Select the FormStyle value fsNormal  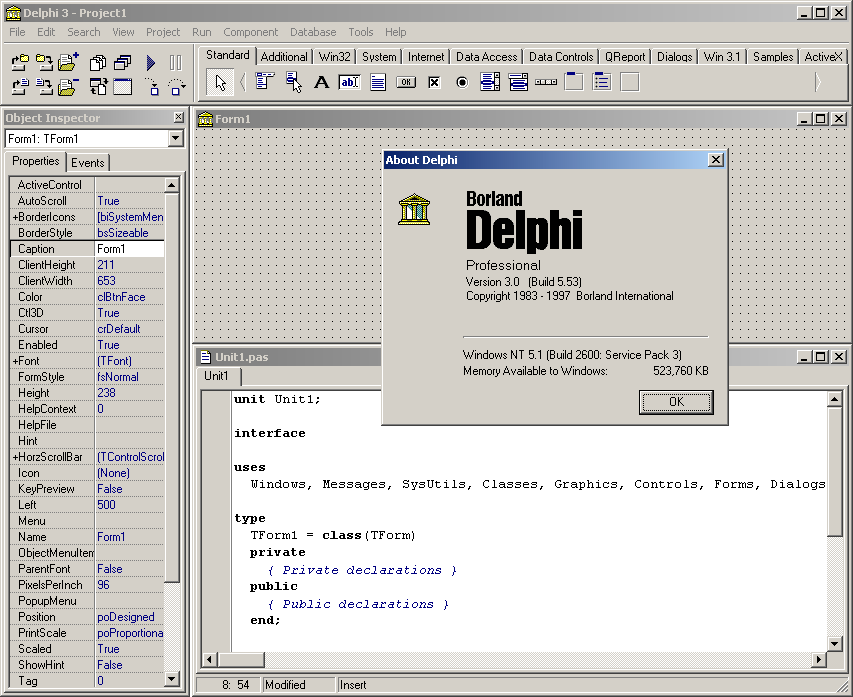click(129, 377)
